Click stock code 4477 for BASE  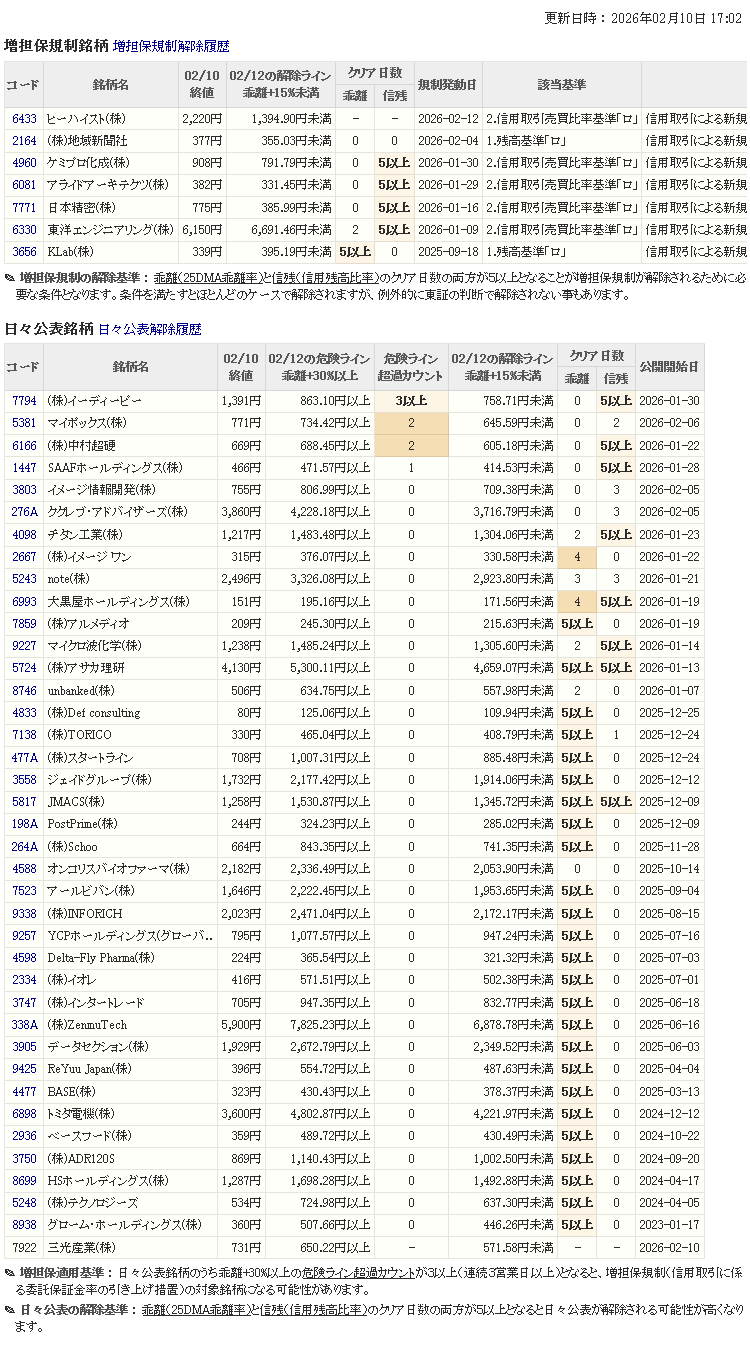24,1092
